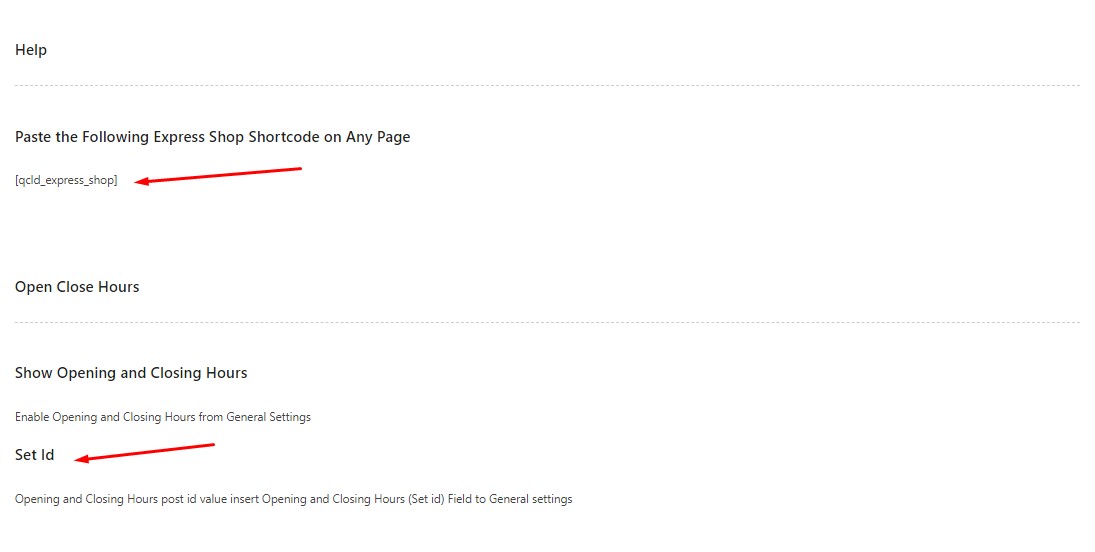Click the tail end of the upper red arrow
The height and width of the screenshot is (552, 1095).
(299, 168)
